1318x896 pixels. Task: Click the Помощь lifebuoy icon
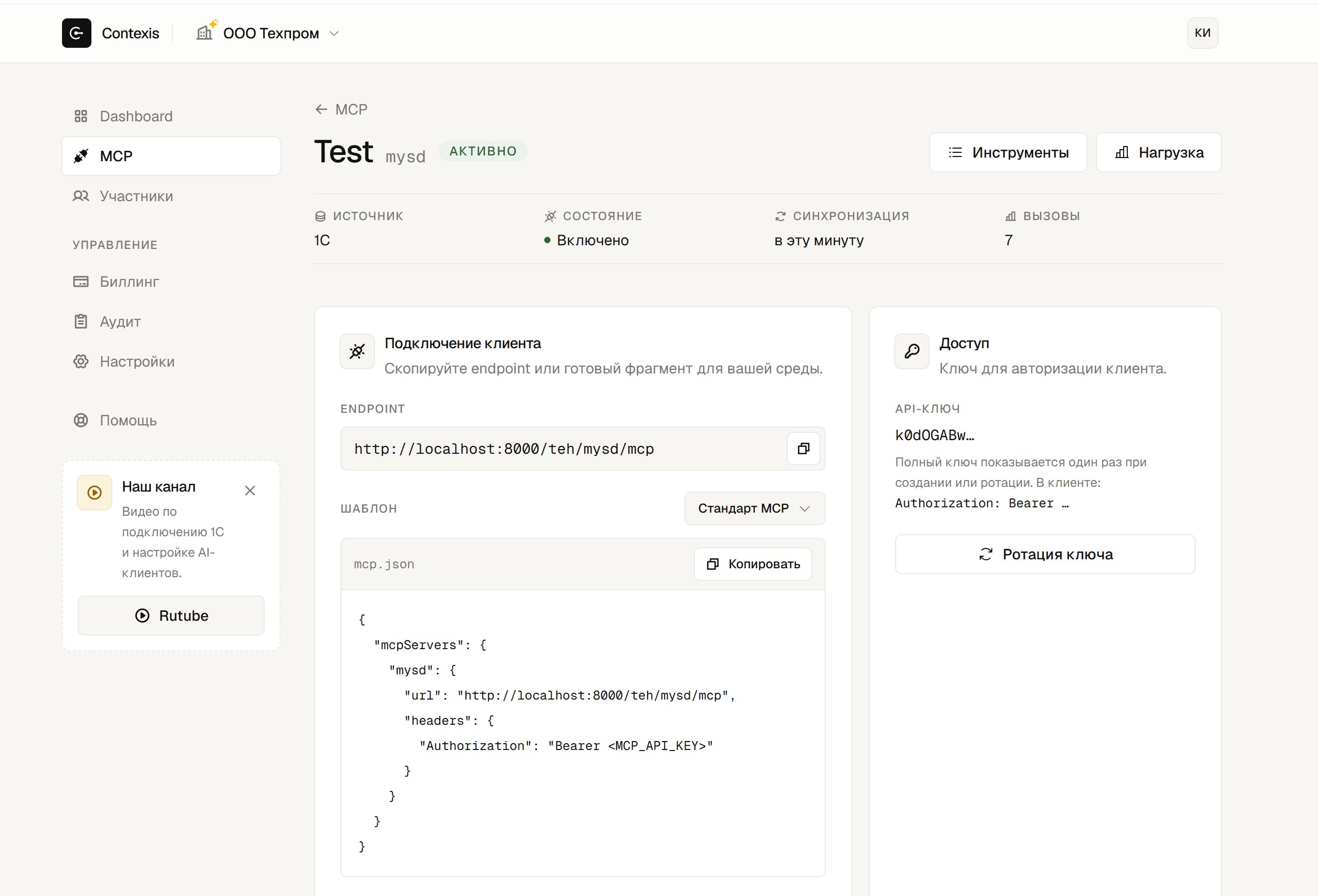click(x=81, y=420)
